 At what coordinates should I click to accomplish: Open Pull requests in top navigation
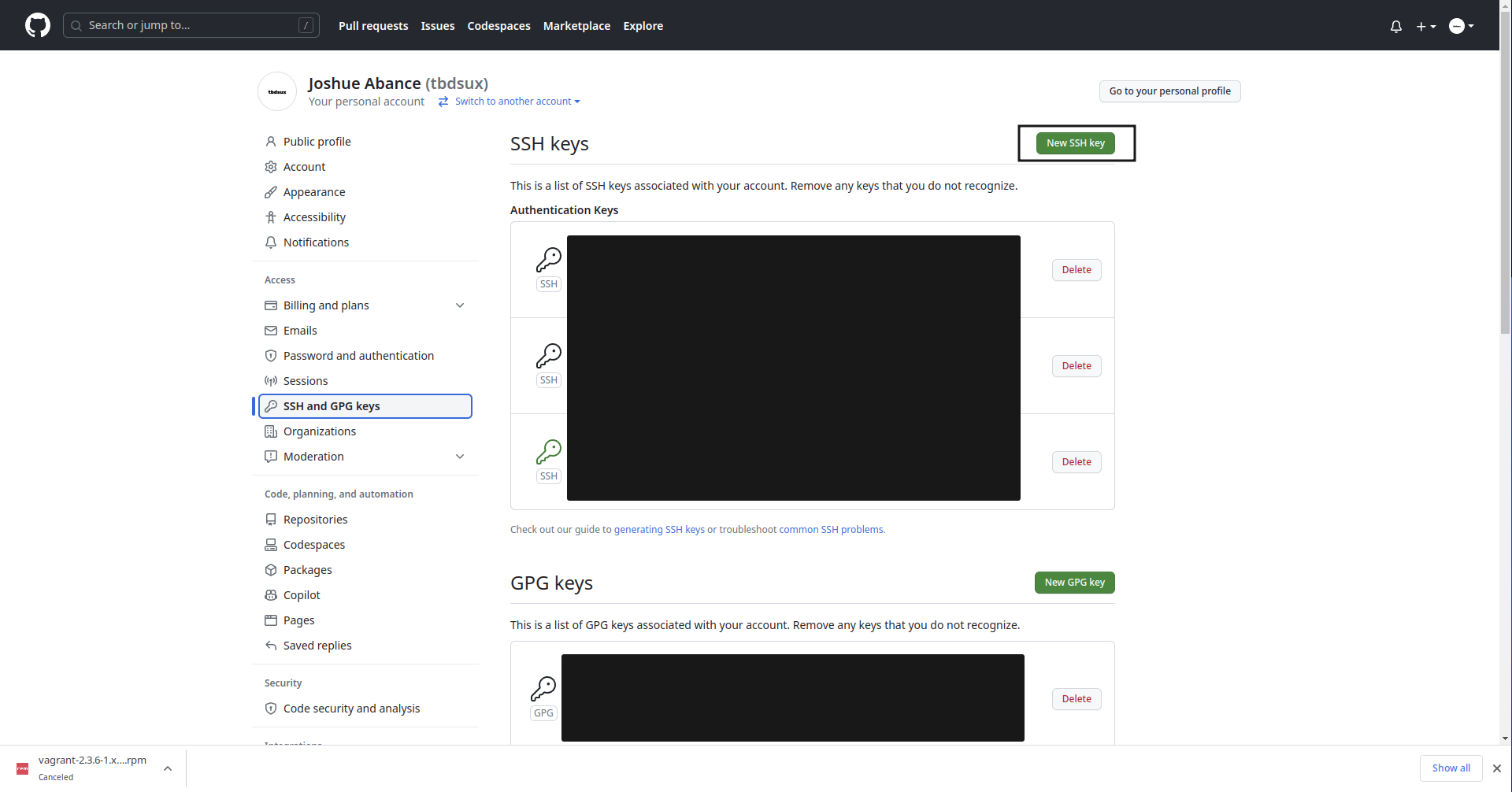373,26
